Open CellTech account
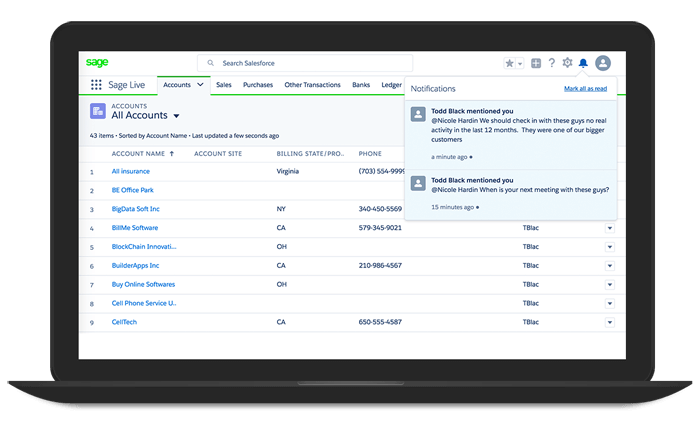700x422 pixels. coord(124,322)
